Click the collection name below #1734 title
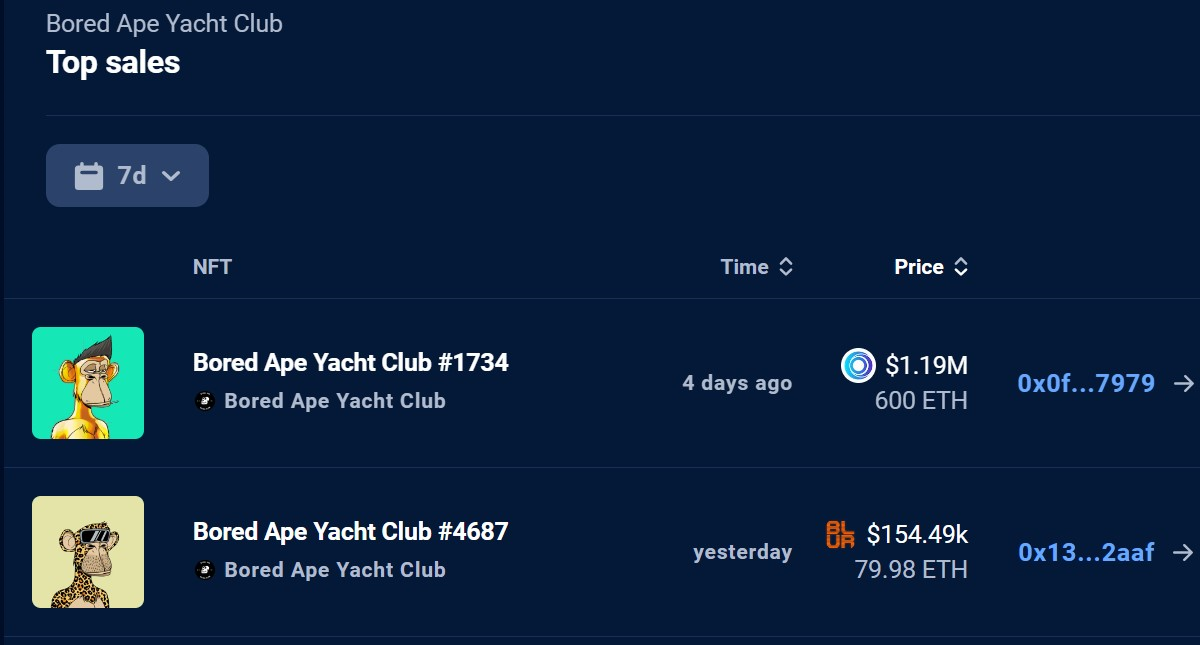Image resolution: width=1200 pixels, height=645 pixels. [x=335, y=401]
